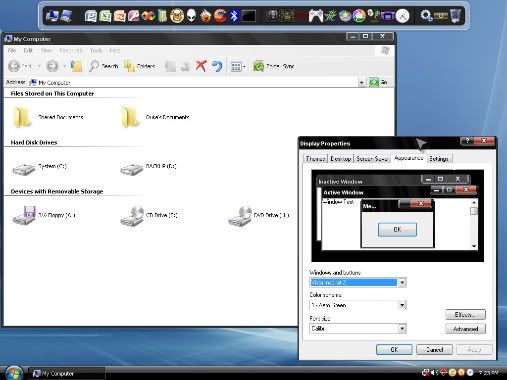The width and height of the screenshot is (507, 380).
Task: Open the Recycle Bin icon in the dock
Action: coord(456,16)
